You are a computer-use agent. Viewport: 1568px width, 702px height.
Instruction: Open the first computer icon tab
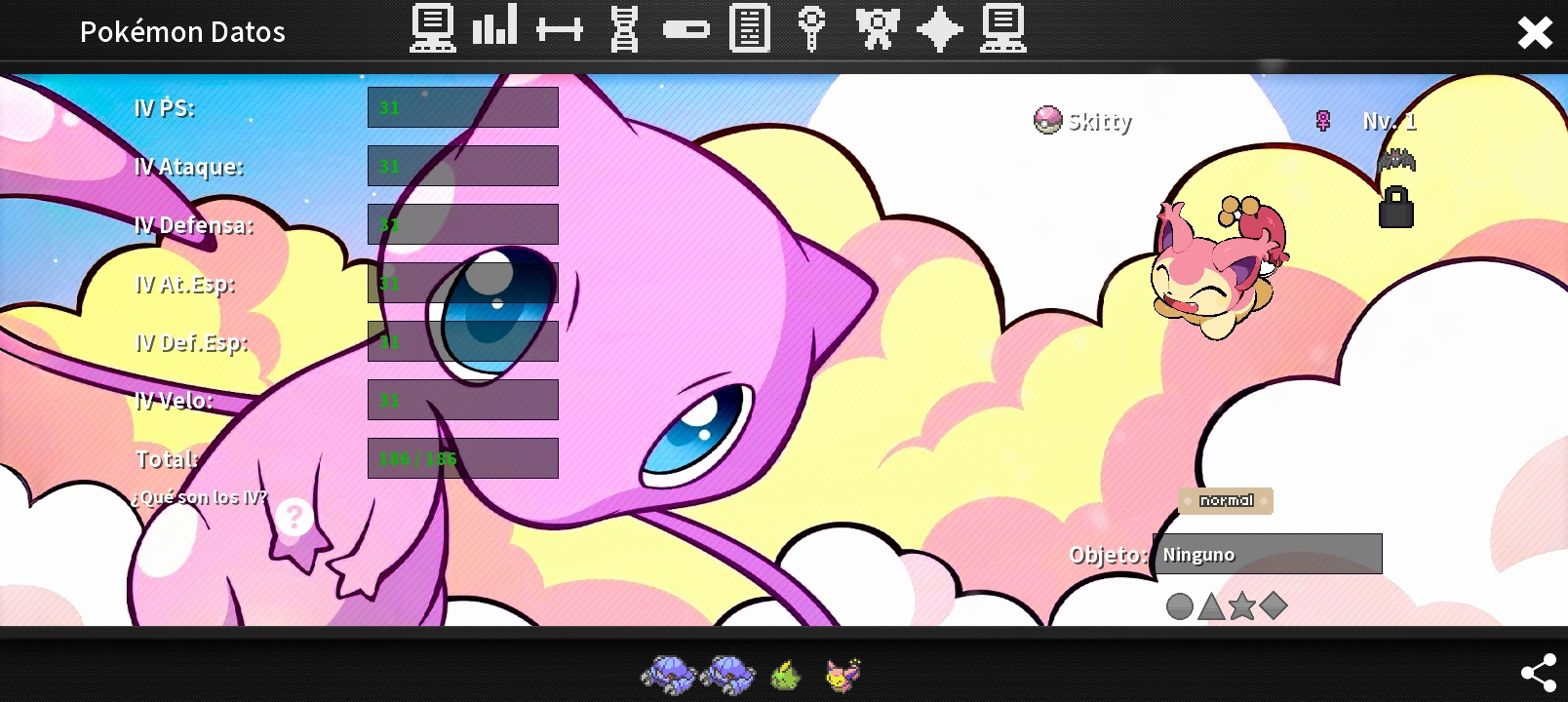(x=432, y=28)
